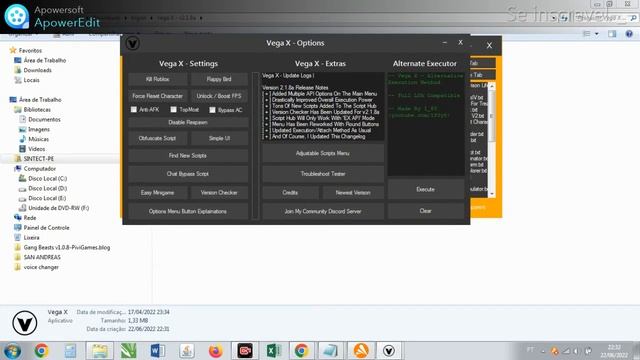Switch to Simple UI
The image size is (640, 360).
tap(219, 138)
